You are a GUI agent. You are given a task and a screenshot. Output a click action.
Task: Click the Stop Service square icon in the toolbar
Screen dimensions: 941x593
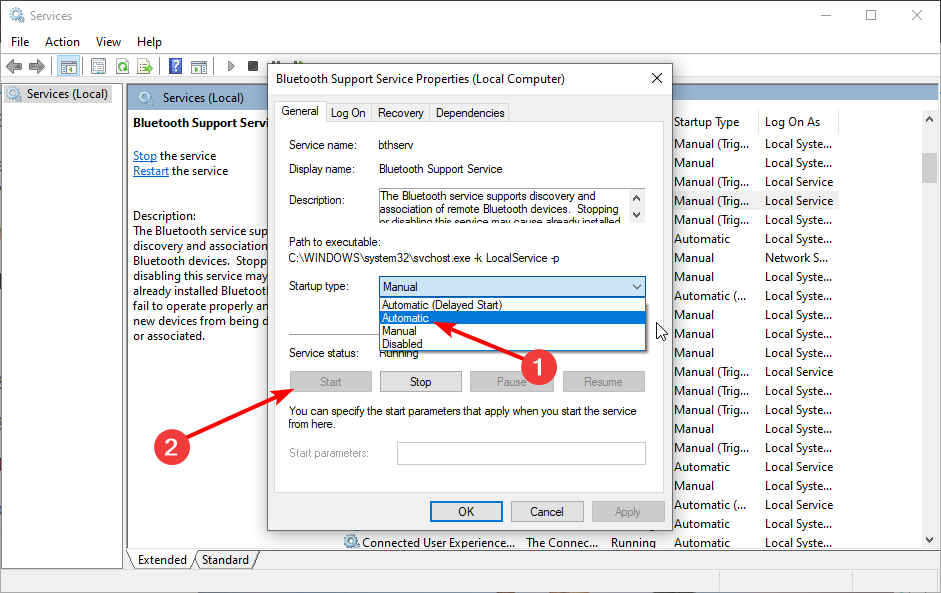tap(253, 66)
